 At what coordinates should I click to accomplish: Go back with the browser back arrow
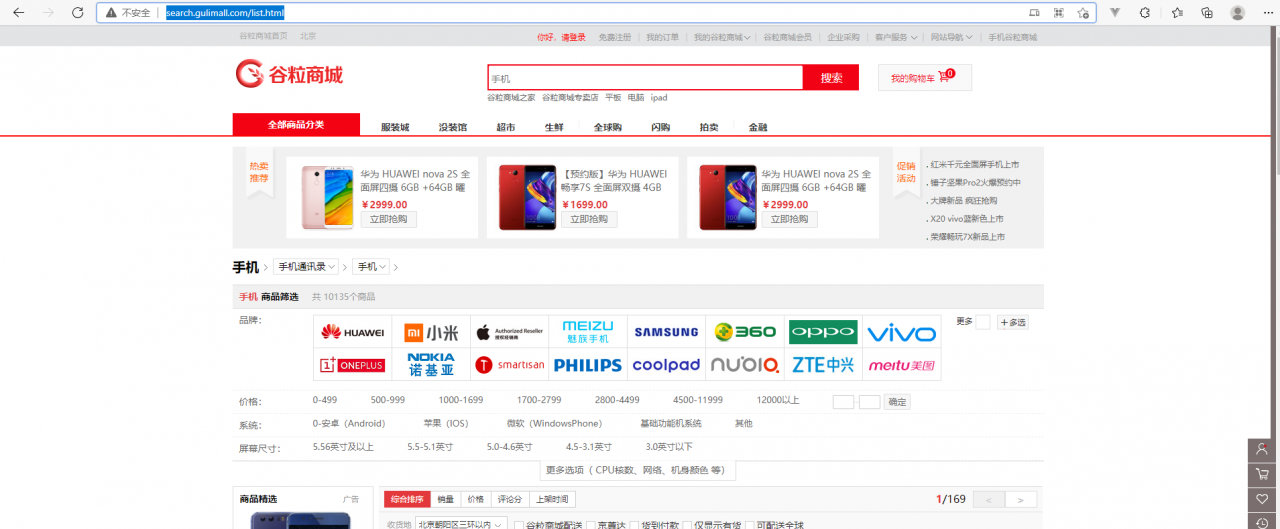click(x=18, y=13)
